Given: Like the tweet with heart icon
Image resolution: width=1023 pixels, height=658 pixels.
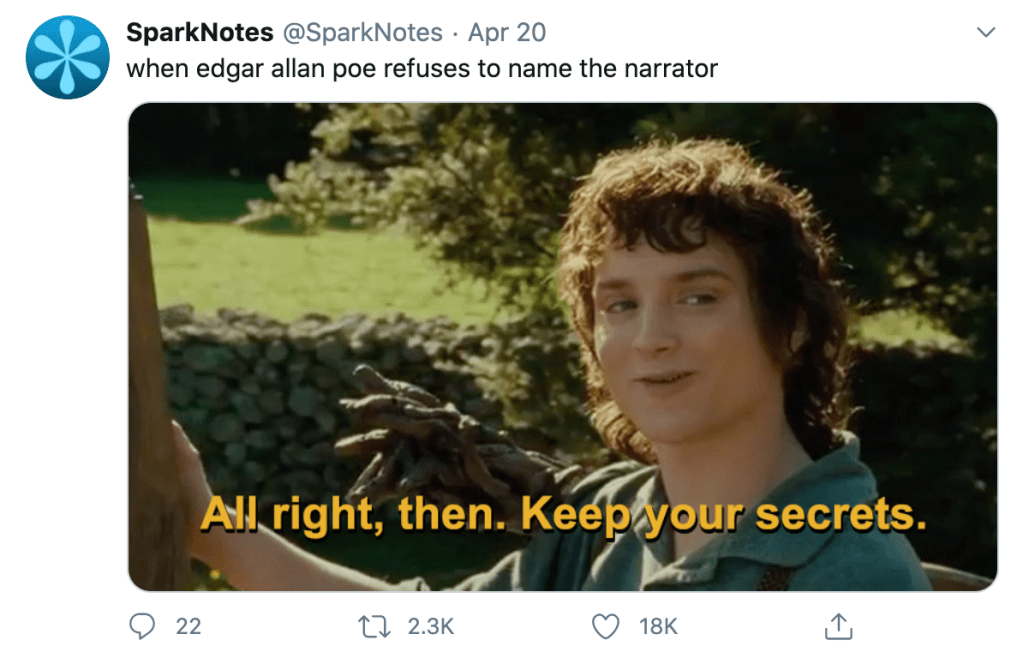Looking at the screenshot, I should click(605, 626).
